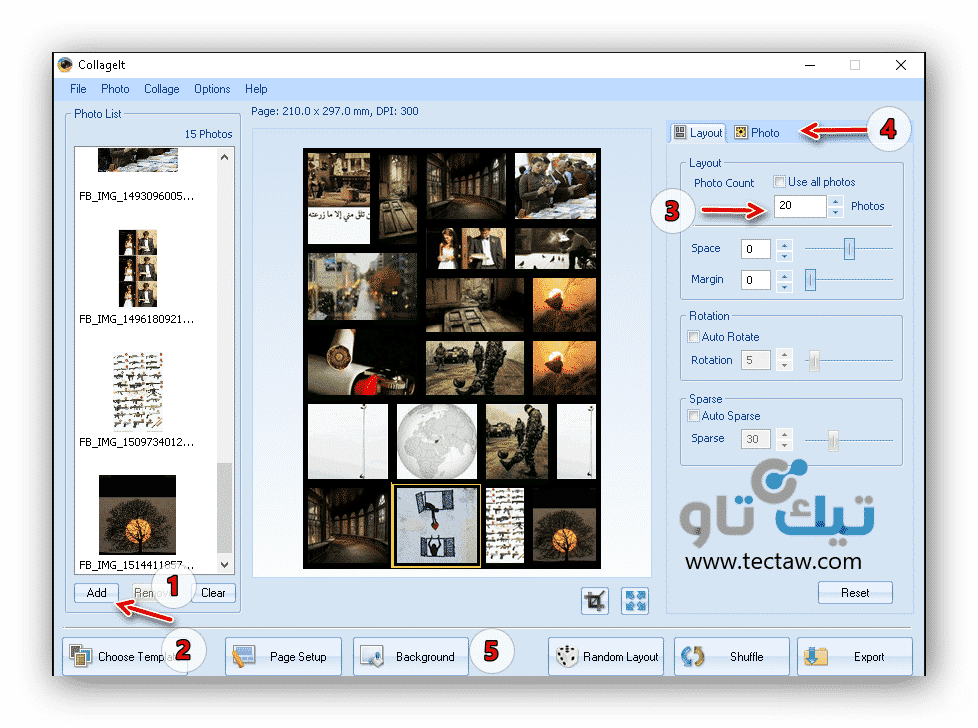Click the photo list scroll-down arrow
Viewport: 978px width, 728px height.
[225, 565]
